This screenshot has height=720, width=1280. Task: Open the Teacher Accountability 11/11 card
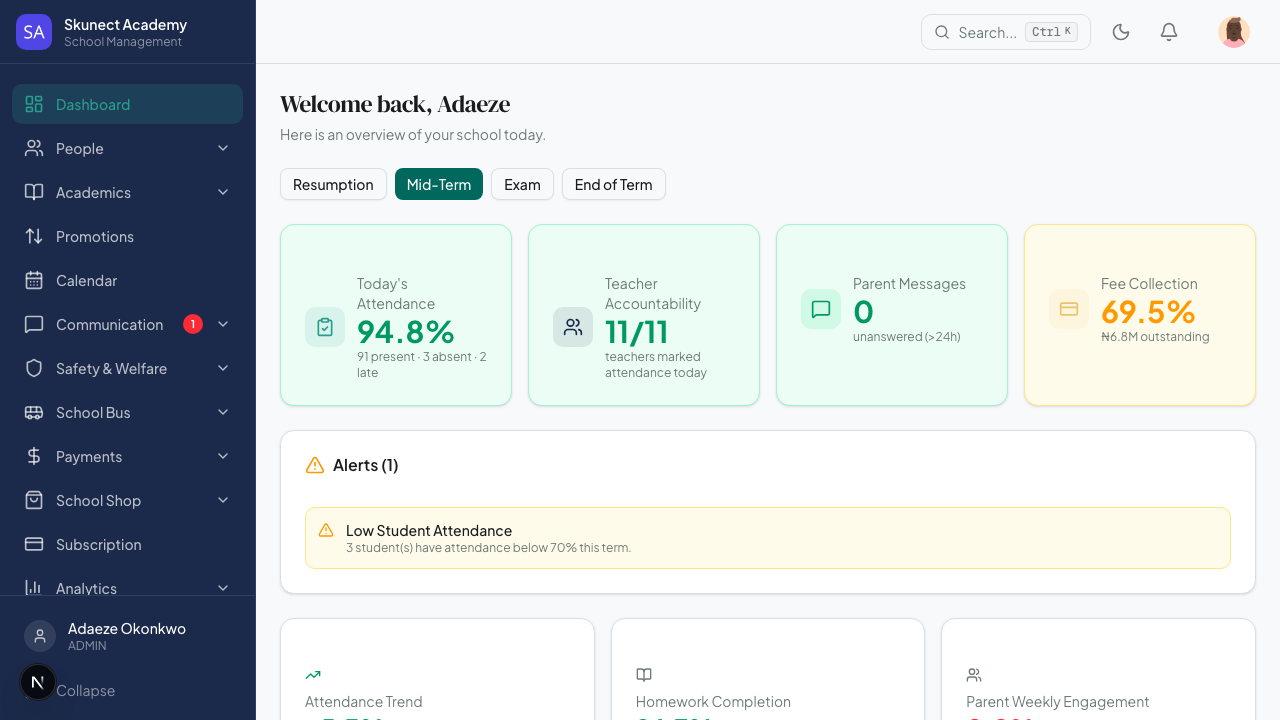pos(644,315)
